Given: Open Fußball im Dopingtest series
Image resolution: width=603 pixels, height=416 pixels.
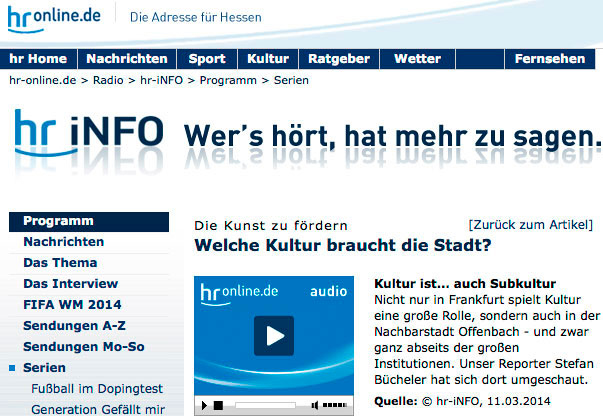Looking at the screenshot, I should pos(97,389).
